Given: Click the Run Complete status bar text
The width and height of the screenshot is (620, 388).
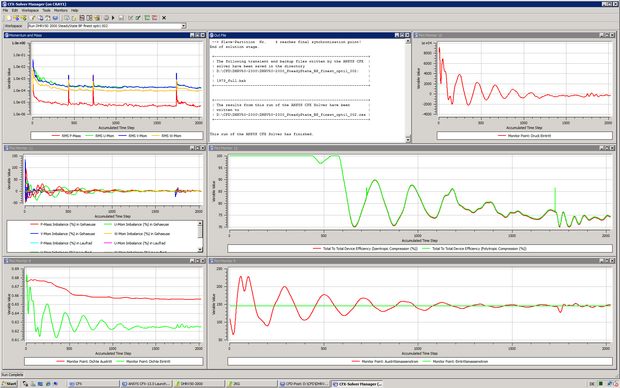Looking at the screenshot, I should (x=13, y=375).
